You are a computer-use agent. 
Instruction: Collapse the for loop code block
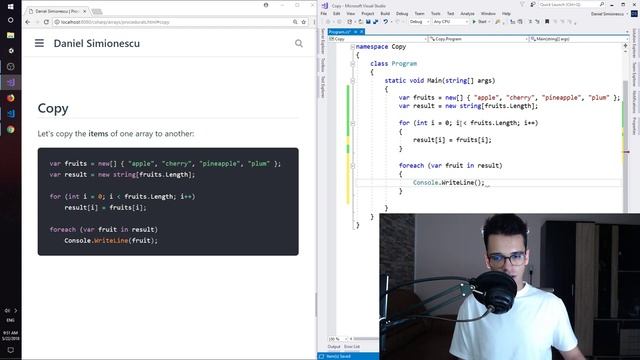click(x=353, y=123)
